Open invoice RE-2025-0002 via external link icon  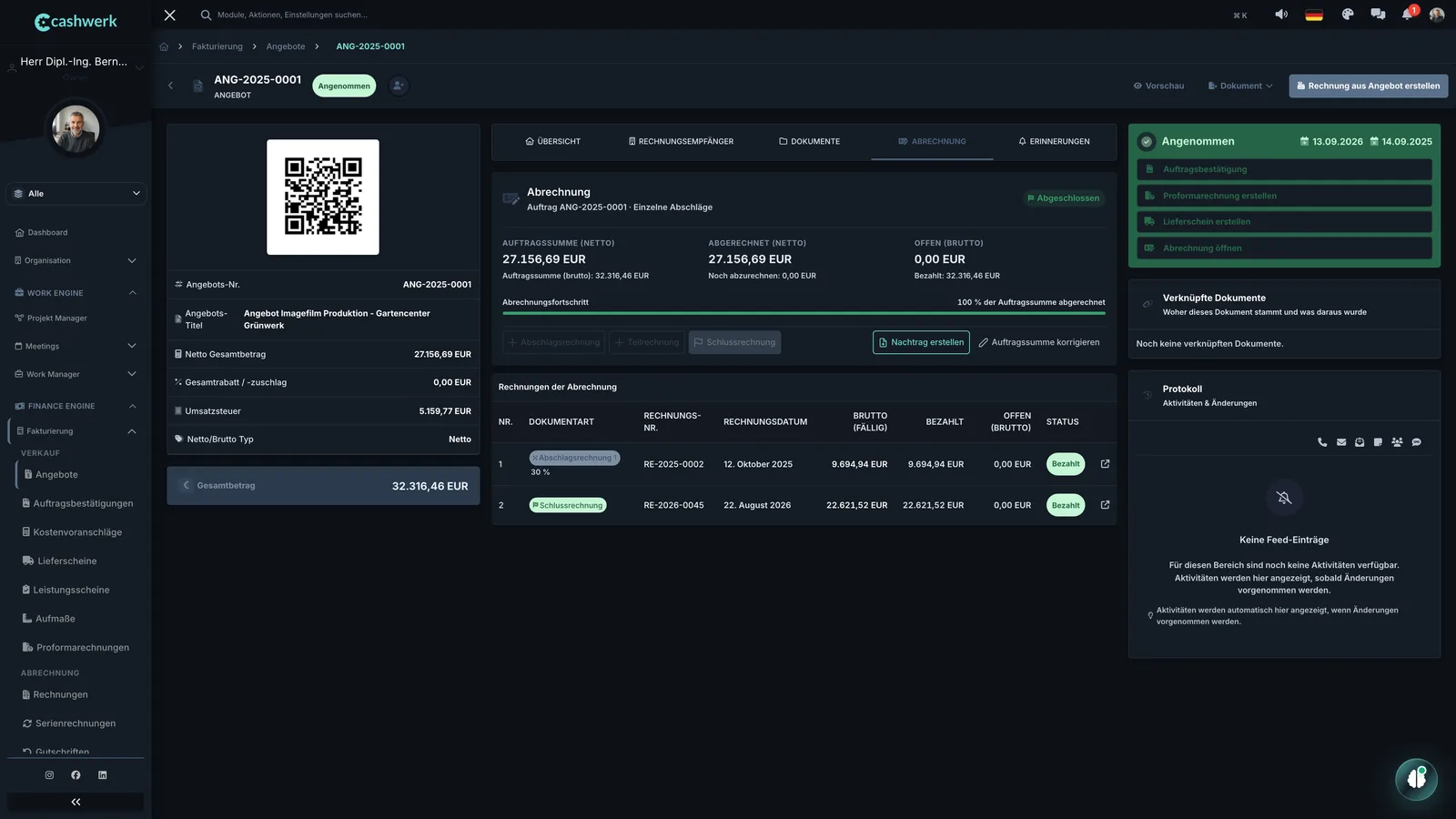1105,464
